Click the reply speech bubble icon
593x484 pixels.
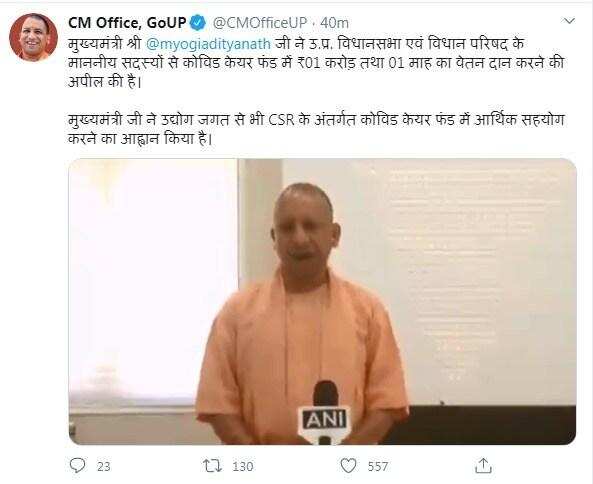tap(78, 465)
